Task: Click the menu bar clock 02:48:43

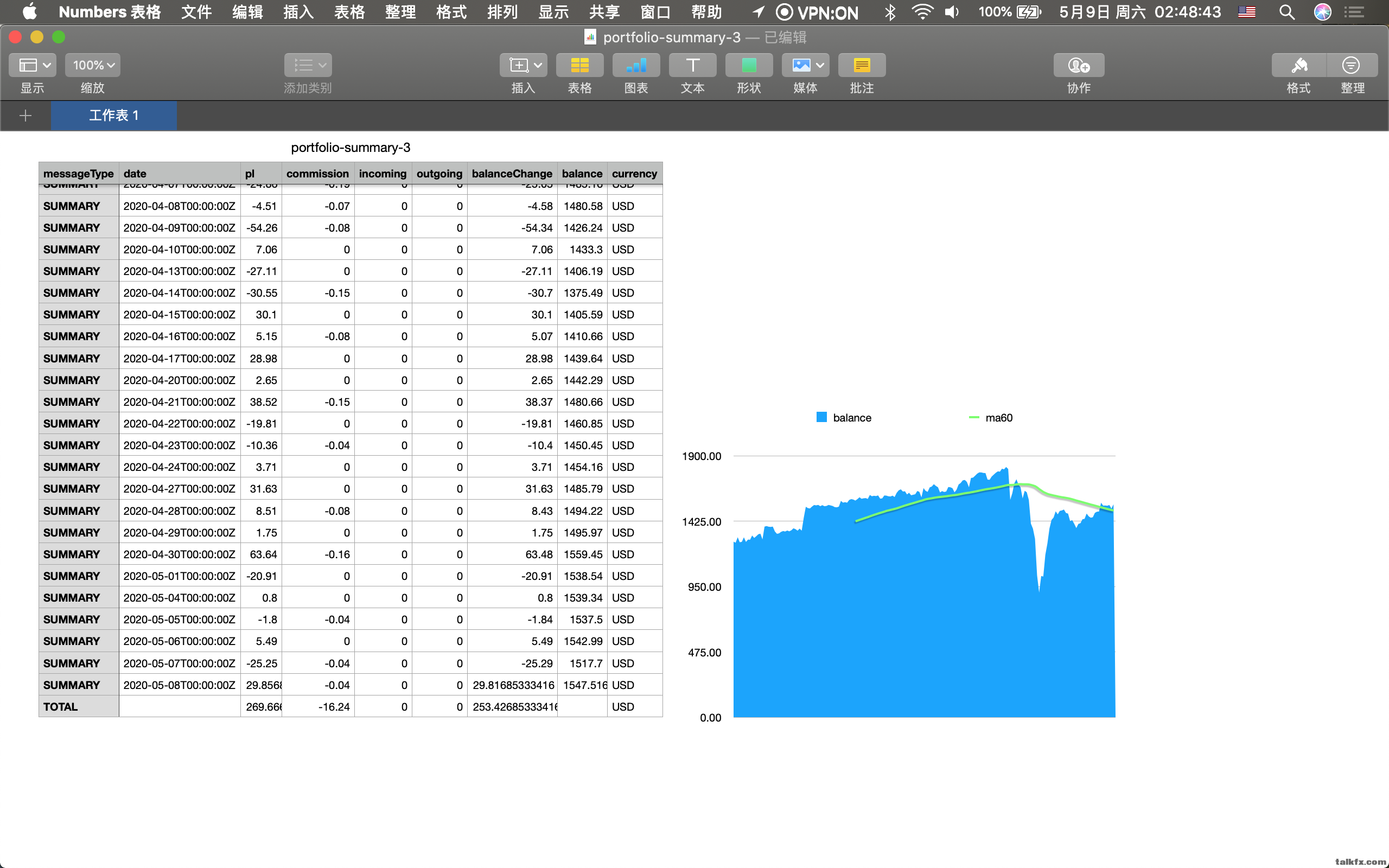Action: [1188, 12]
